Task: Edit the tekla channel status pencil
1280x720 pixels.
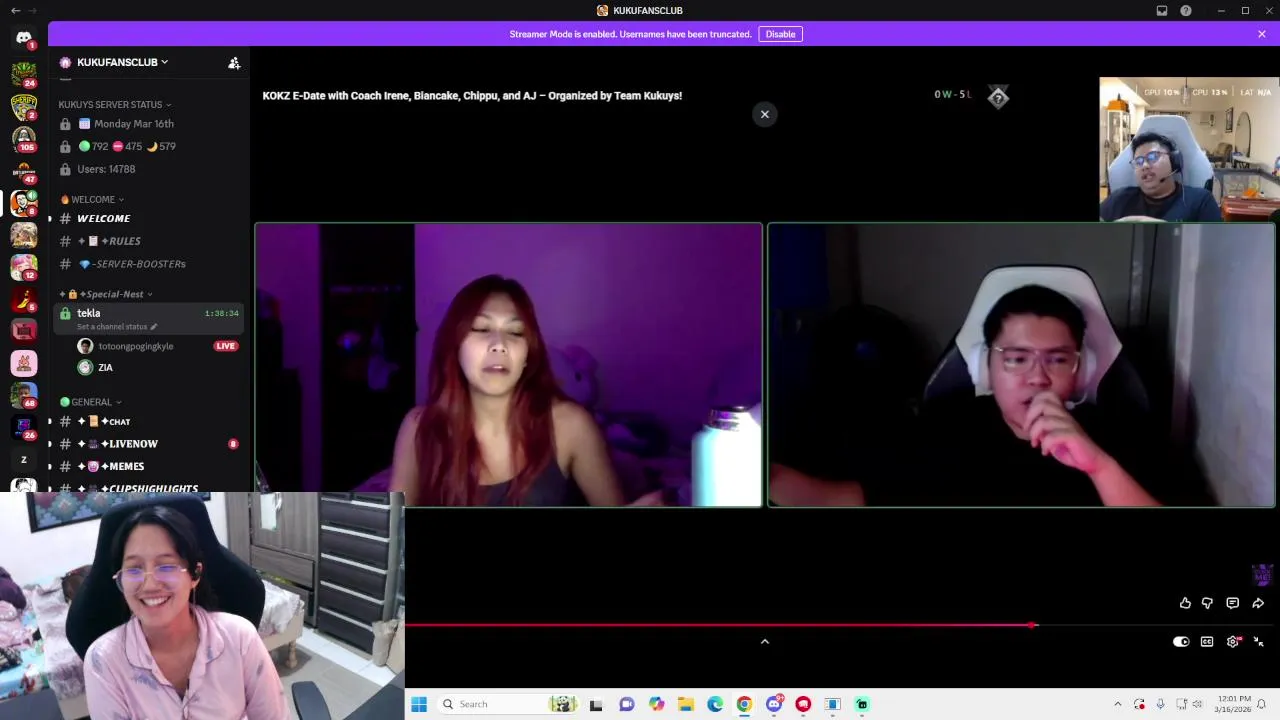Action: click(x=154, y=327)
